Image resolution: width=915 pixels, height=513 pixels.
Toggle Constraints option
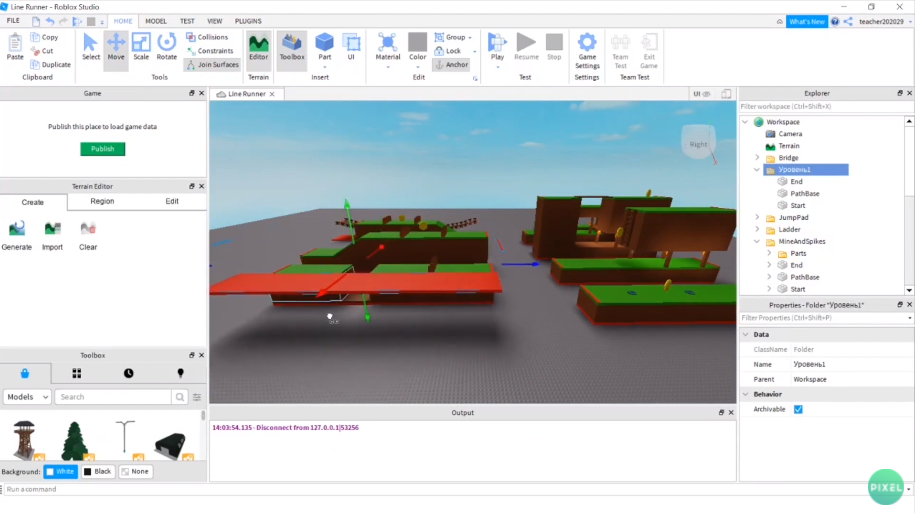(209, 51)
